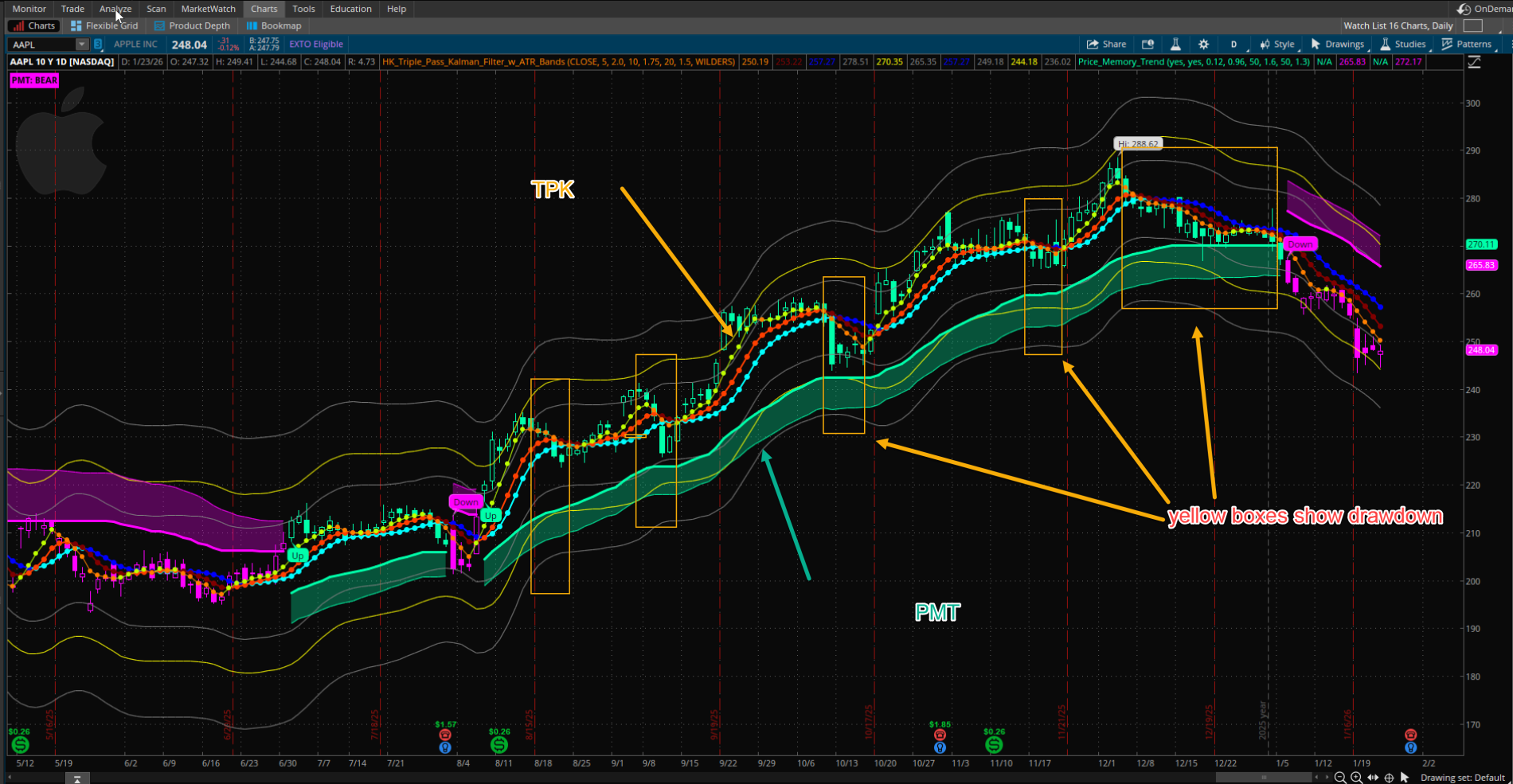This screenshot has height=784, width=1513.
Task: Open the AAPL symbol dropdown arrow
Action: 81,45
